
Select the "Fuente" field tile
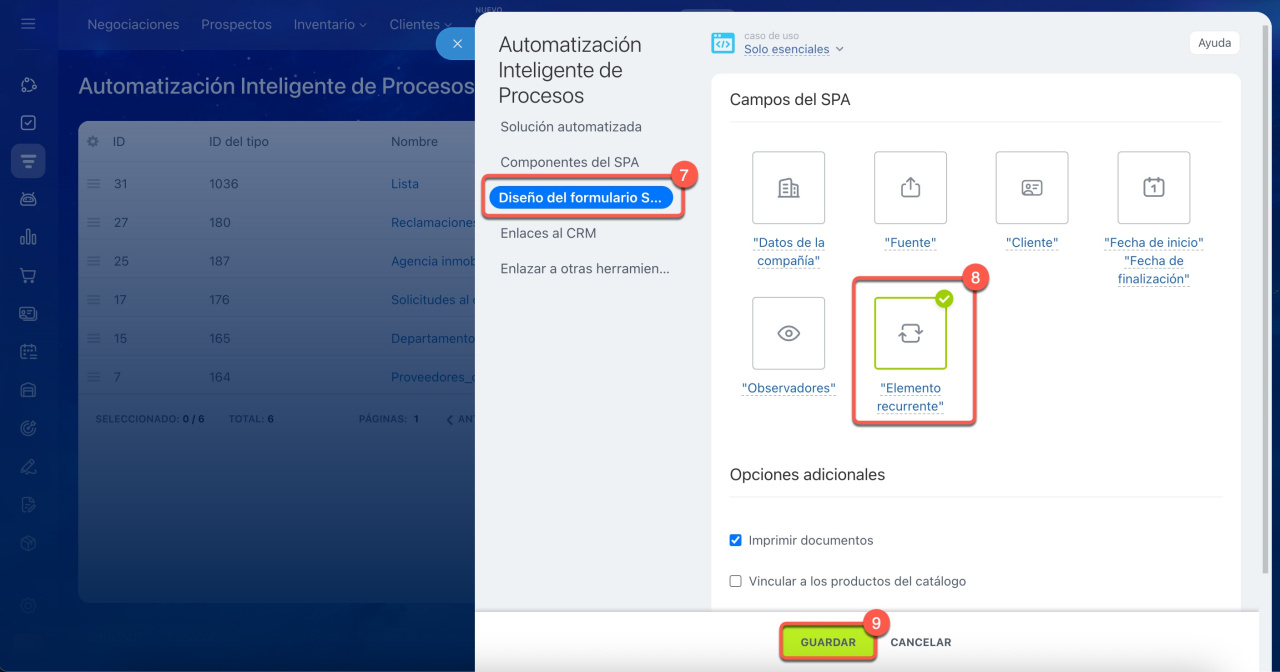click(910, 188)
